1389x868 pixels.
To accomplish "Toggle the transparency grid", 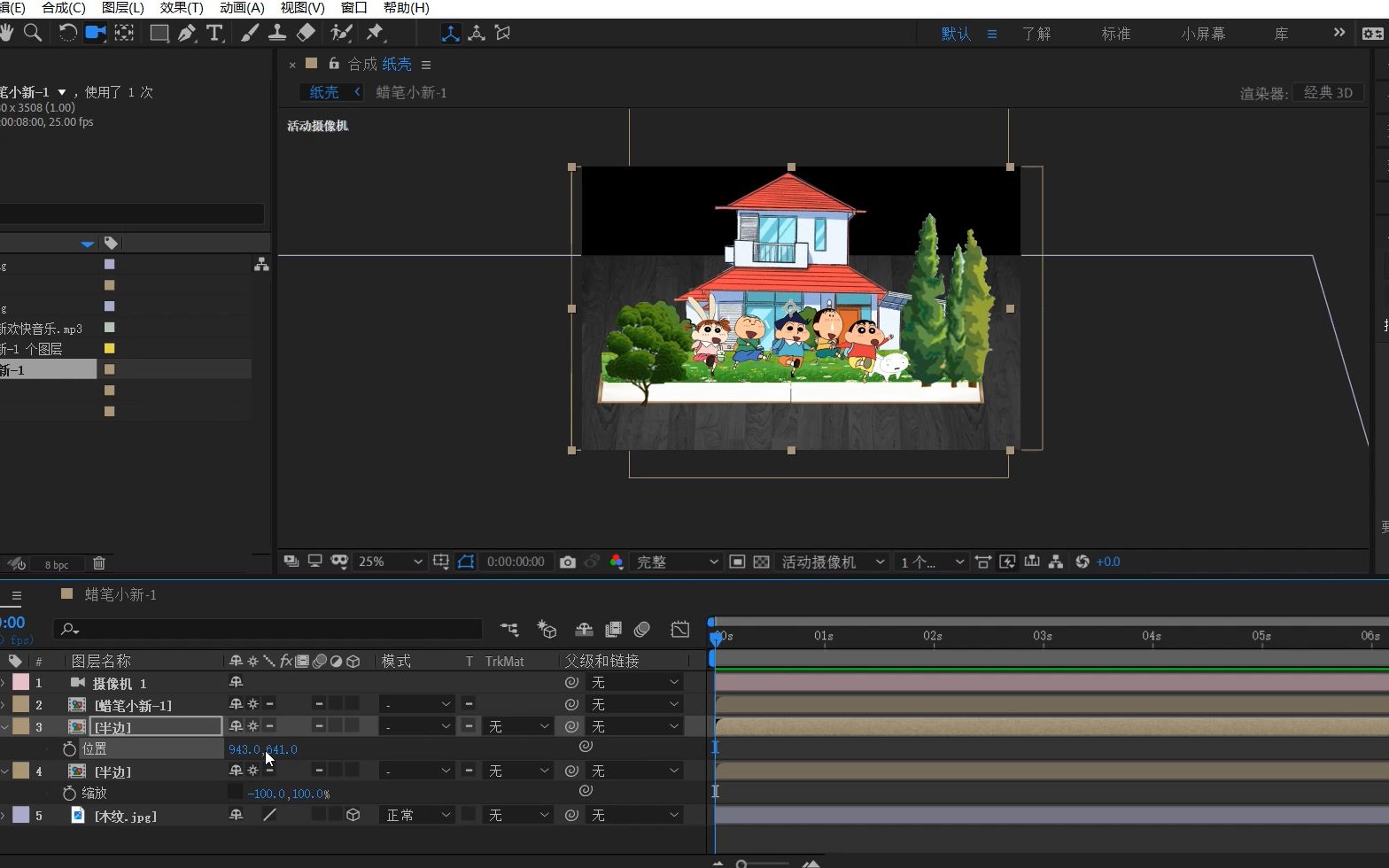I will click(761, 562).
